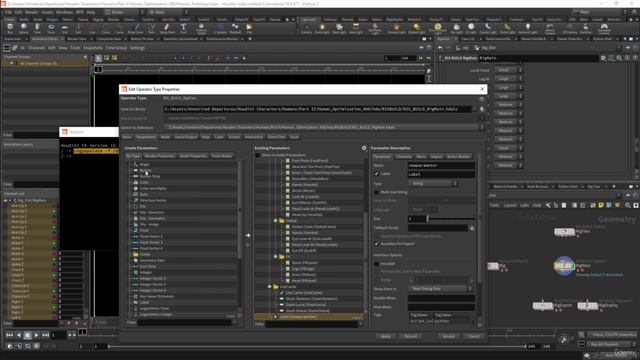
Task: Click the RigDisplay node in network view
Action: (x=587, y=305)
